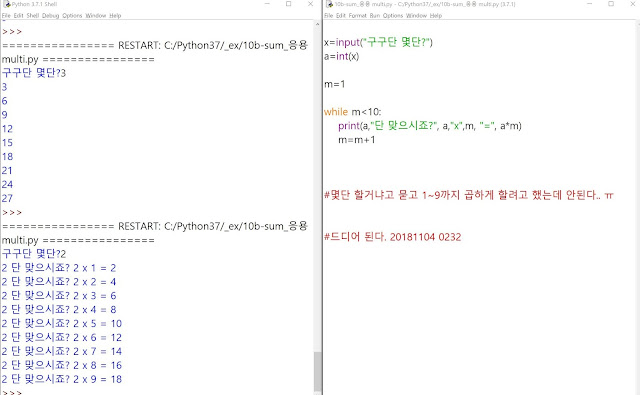Click the 'while m<10:' line
Image resolution: width=640 pixels, height=395 pixels.
tap(353, 112)
